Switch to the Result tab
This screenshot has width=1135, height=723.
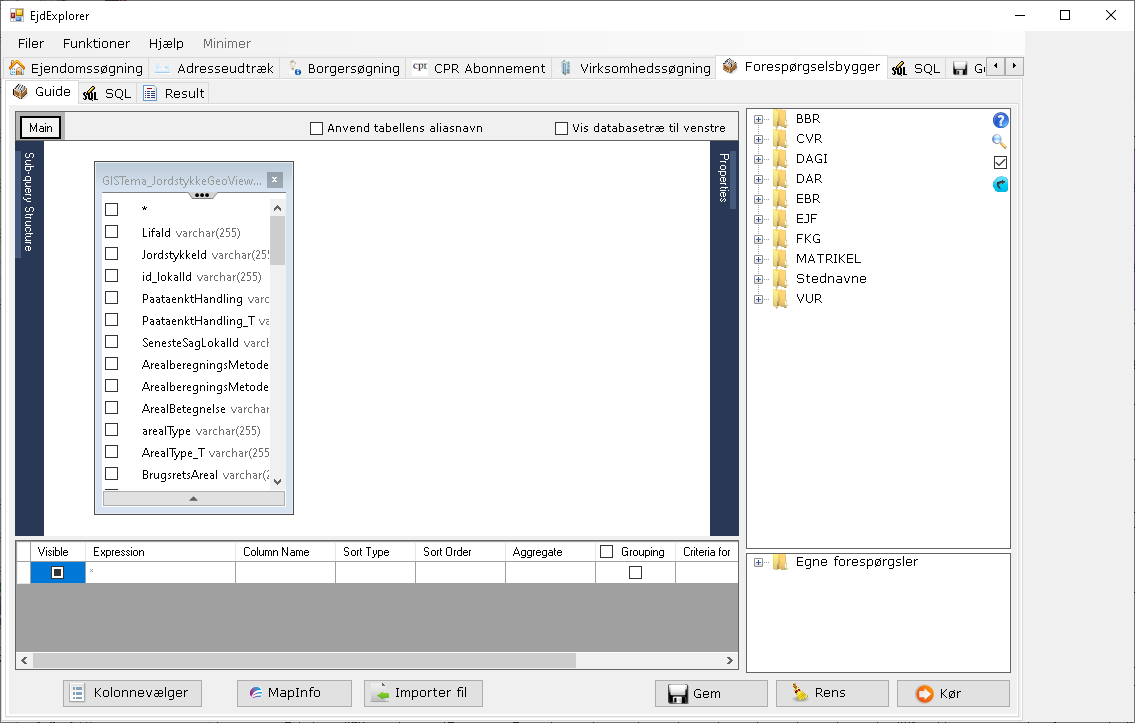[x=175, y=93]
